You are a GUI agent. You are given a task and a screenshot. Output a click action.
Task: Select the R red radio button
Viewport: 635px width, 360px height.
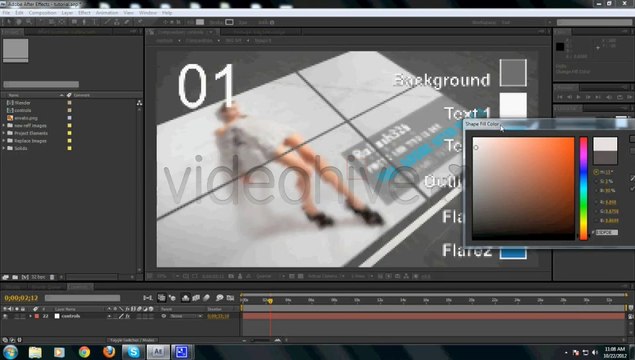point(596,202)
